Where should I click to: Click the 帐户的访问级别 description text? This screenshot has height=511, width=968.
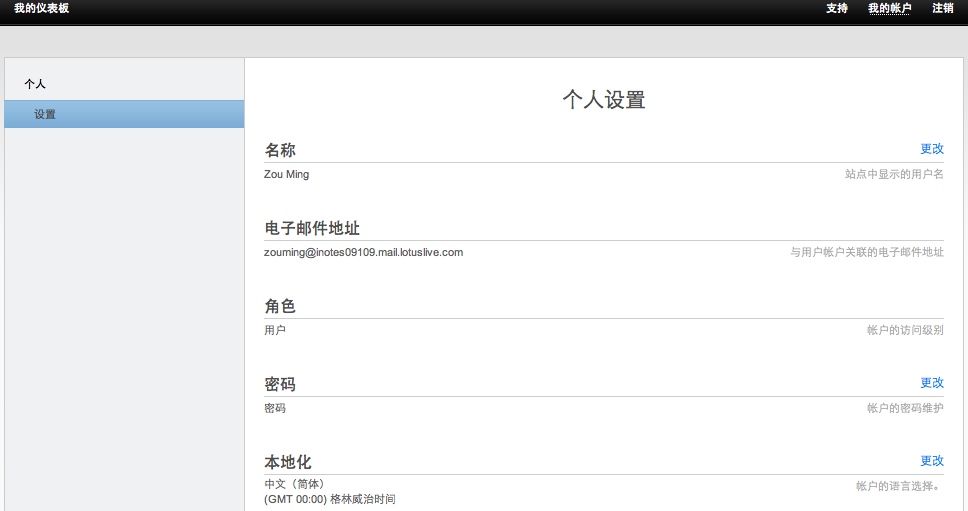(904, 330)
